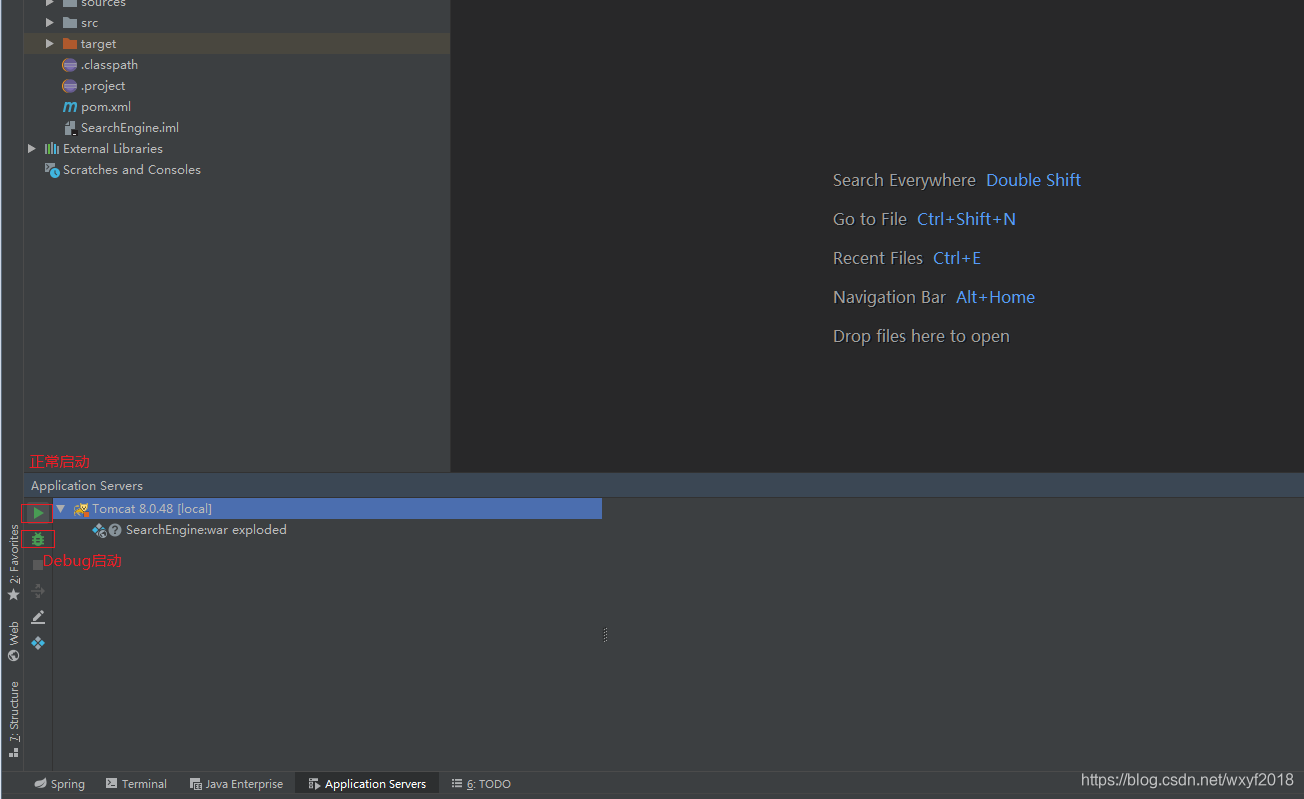Expand the target folder arrow
This screenshot has width=1304, height=799.
pos(50,44)
